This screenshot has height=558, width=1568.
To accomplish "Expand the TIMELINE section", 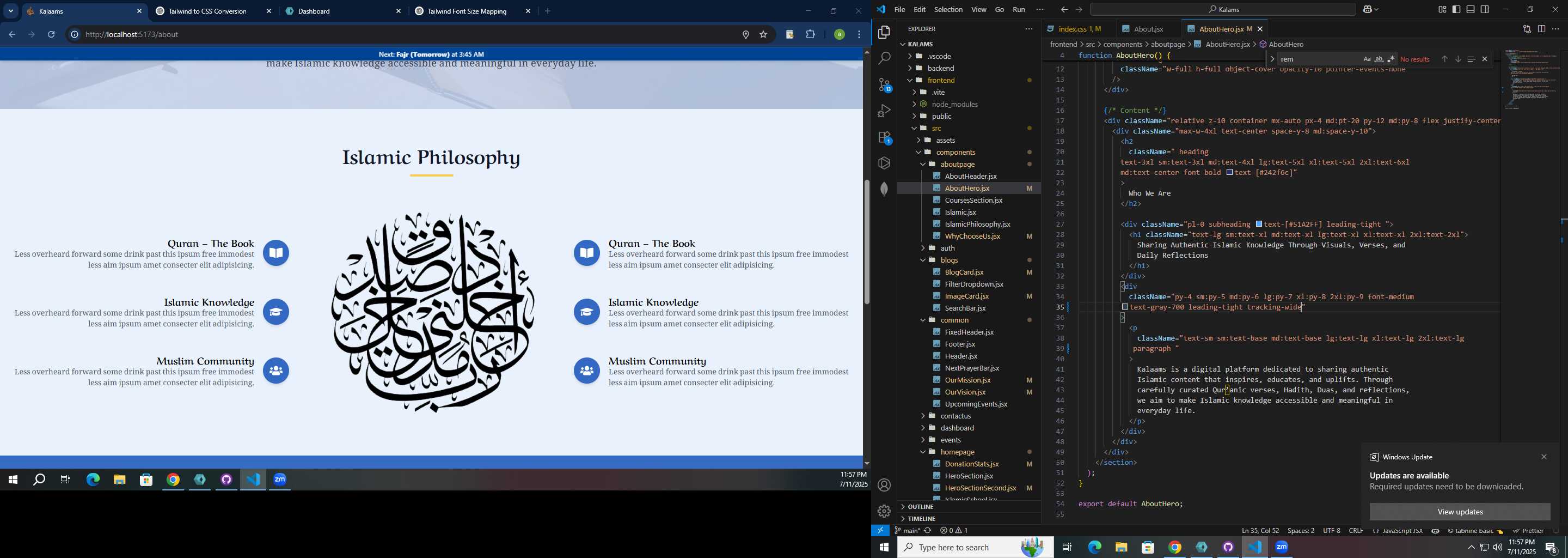I will tap(970, 519).
